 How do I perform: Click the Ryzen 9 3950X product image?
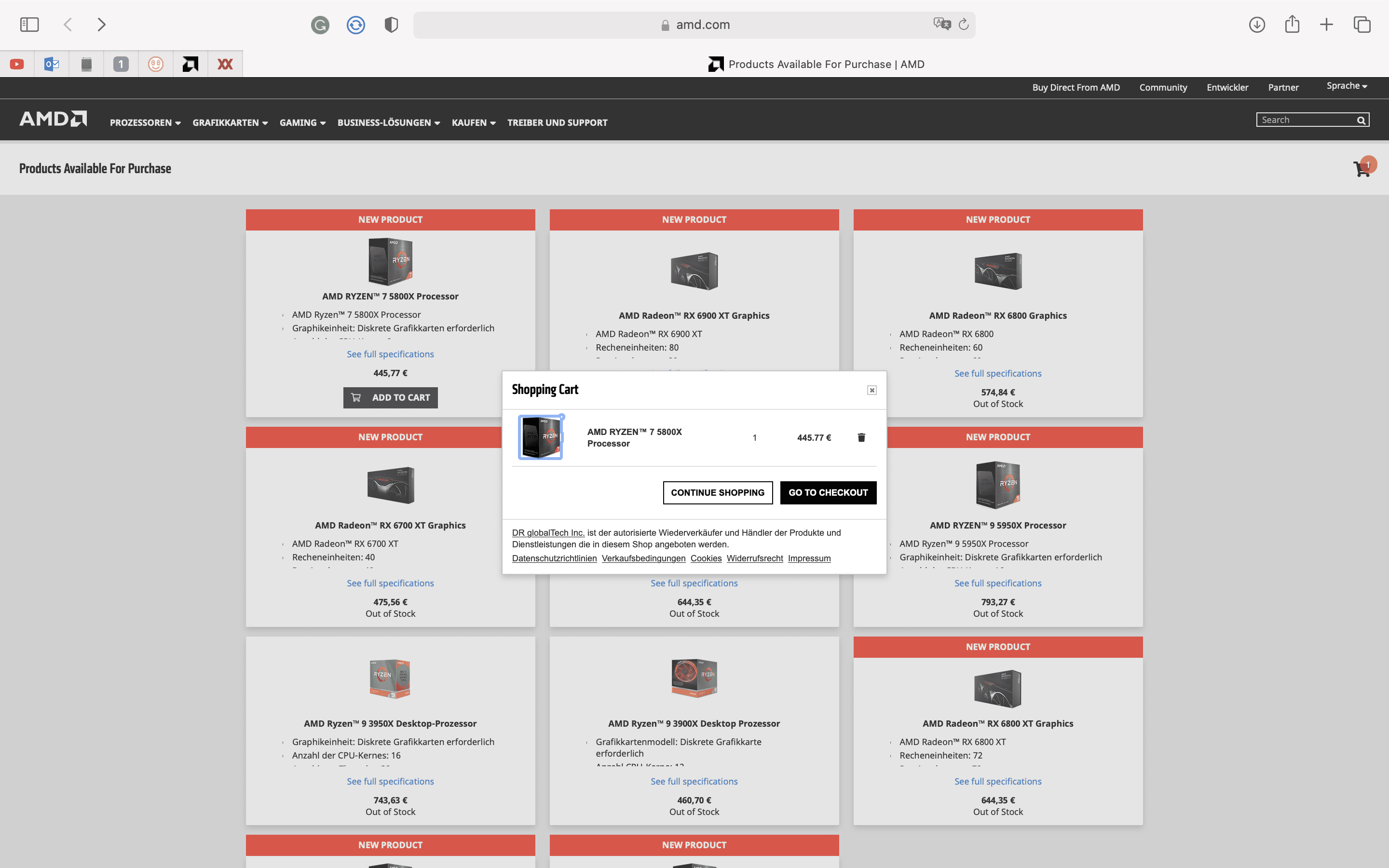[x=390, y=678]
